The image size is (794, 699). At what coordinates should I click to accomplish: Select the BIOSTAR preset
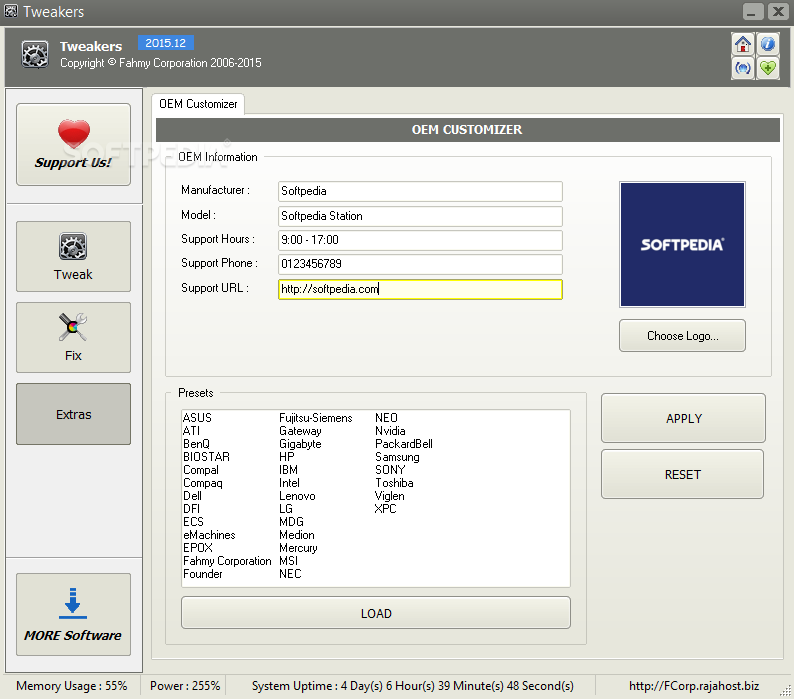point(206,457)
